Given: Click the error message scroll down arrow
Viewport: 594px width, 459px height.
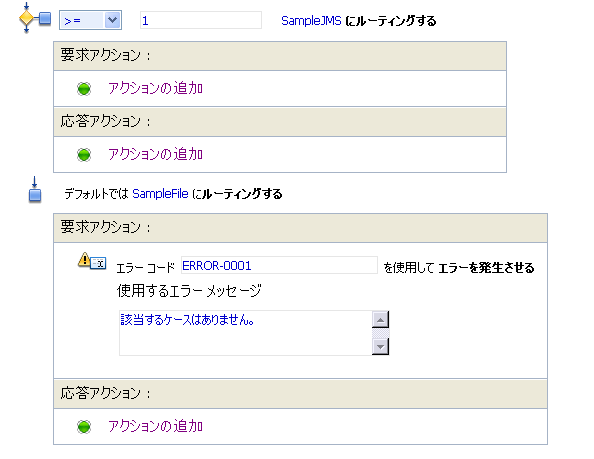Looking at the screenshot, I should pos(380,346).
